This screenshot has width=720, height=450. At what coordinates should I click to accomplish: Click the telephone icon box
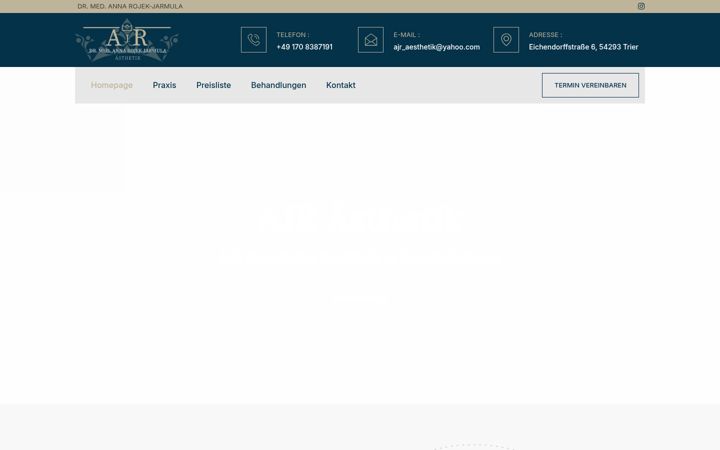coord(253,40)
